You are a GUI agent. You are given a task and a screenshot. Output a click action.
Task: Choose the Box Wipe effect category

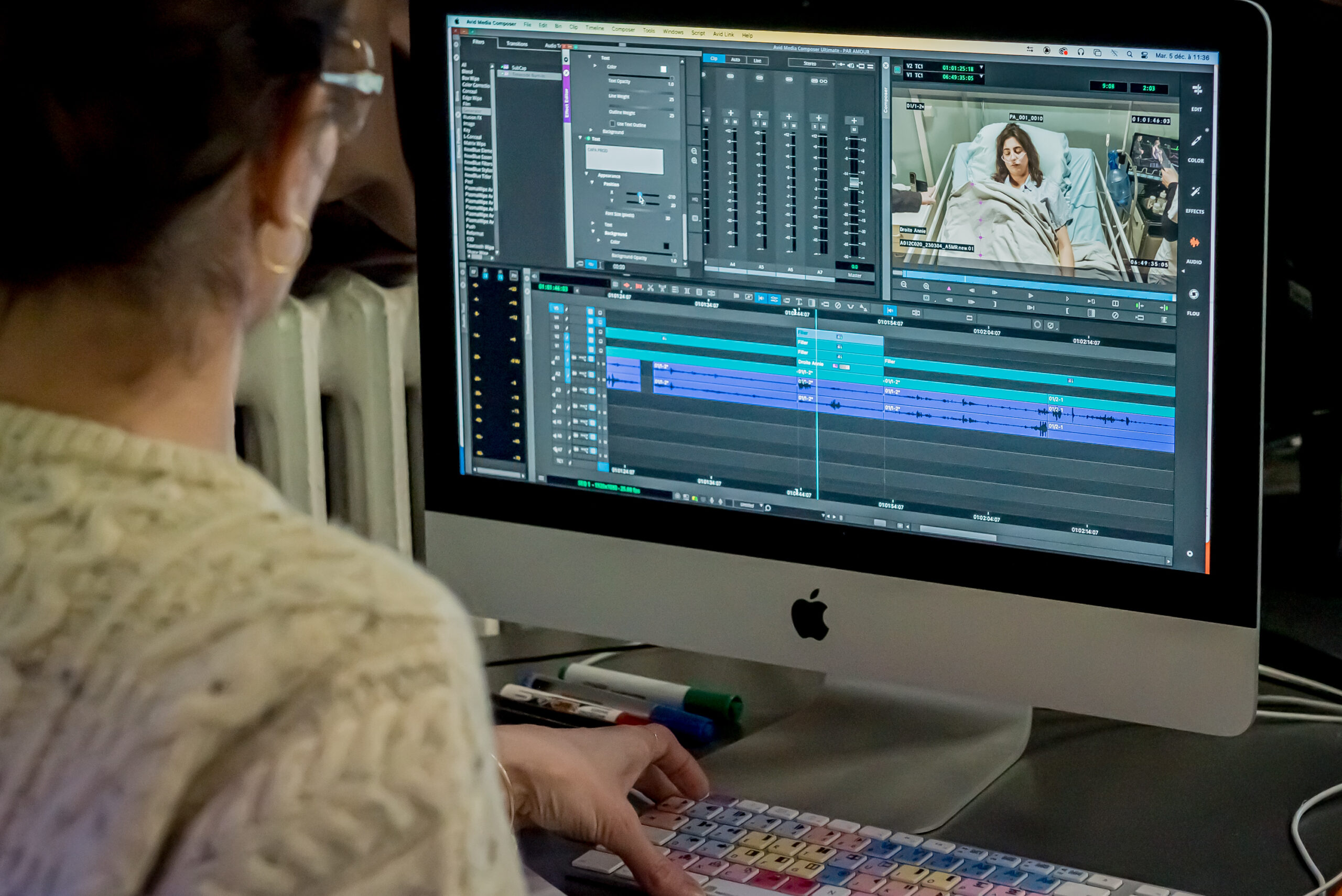(x=471, y=78)
